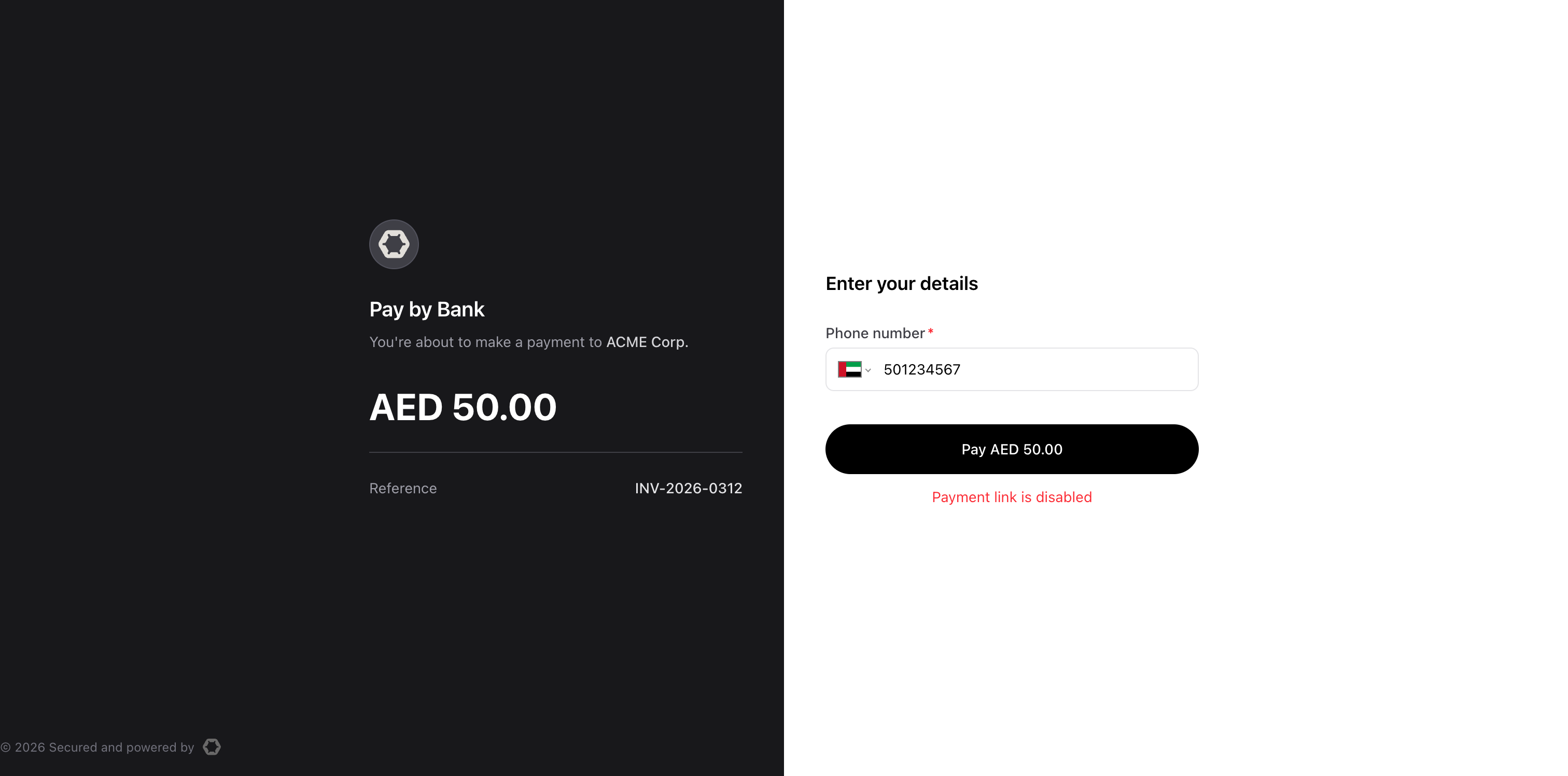Image resolution: width=1568 pixels, height=776 pixels.
Task: Select the INV-2026-0312 reference value
Action: coord(689,489)
